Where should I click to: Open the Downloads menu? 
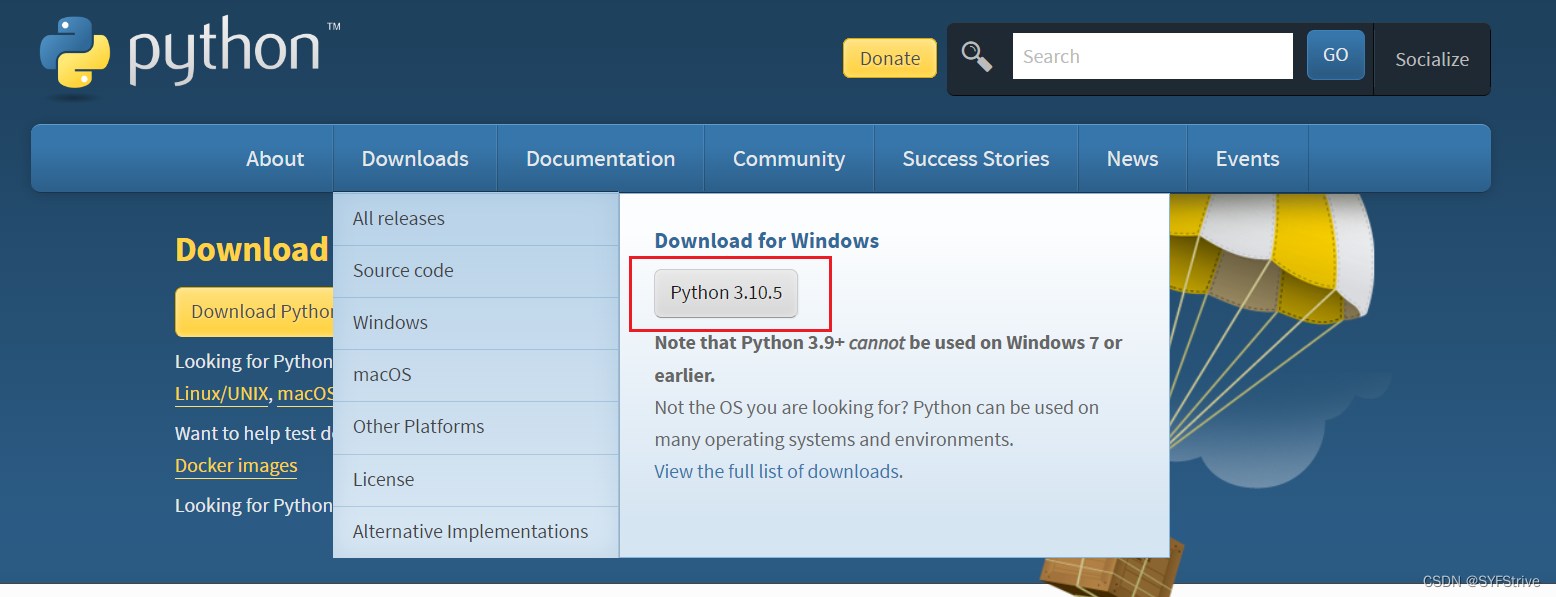415,159
